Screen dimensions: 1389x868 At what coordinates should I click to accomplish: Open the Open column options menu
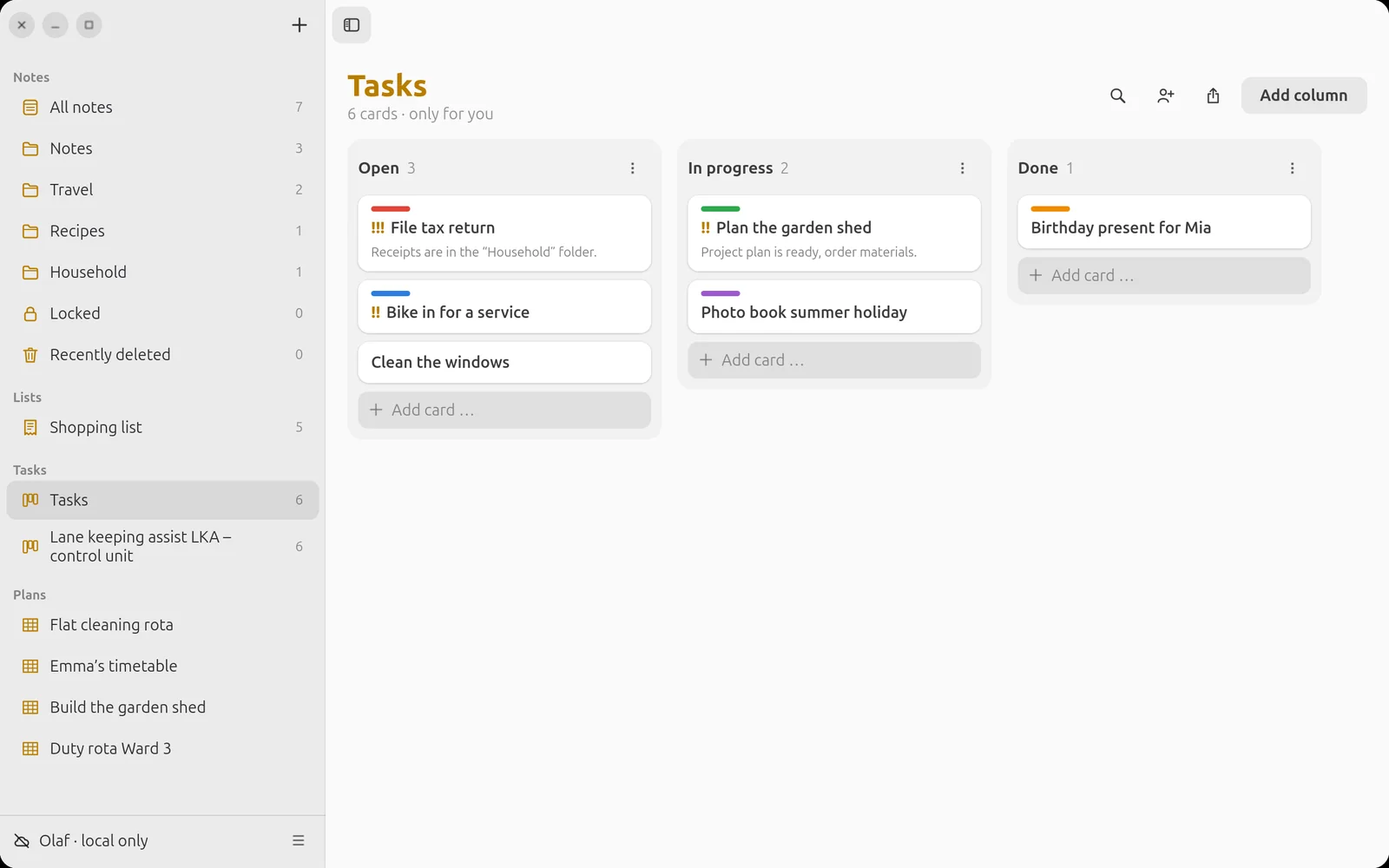pos(633,168)
